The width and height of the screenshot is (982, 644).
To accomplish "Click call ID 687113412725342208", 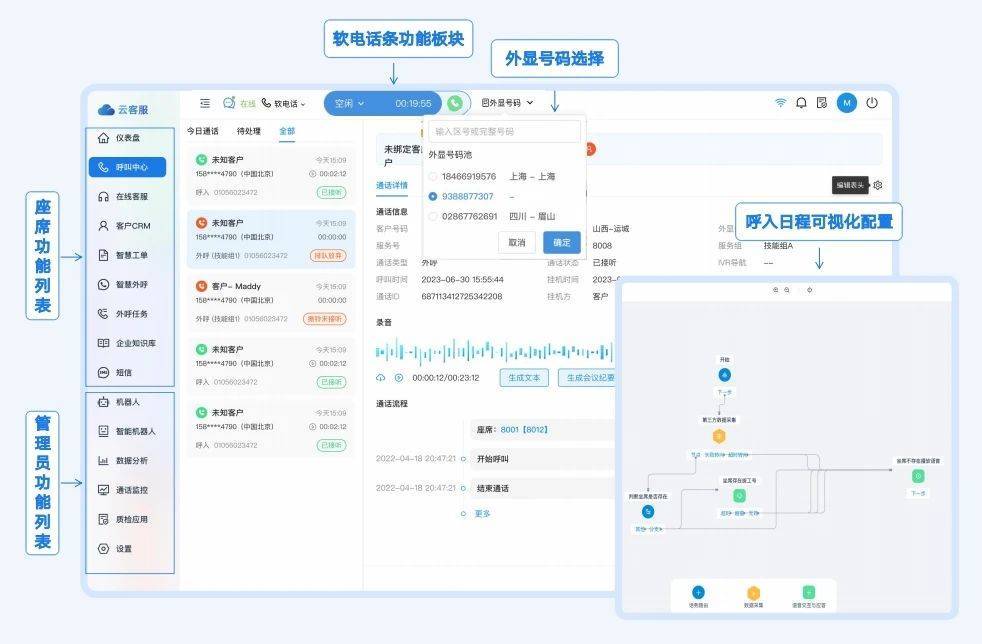I will coord(462,296).
